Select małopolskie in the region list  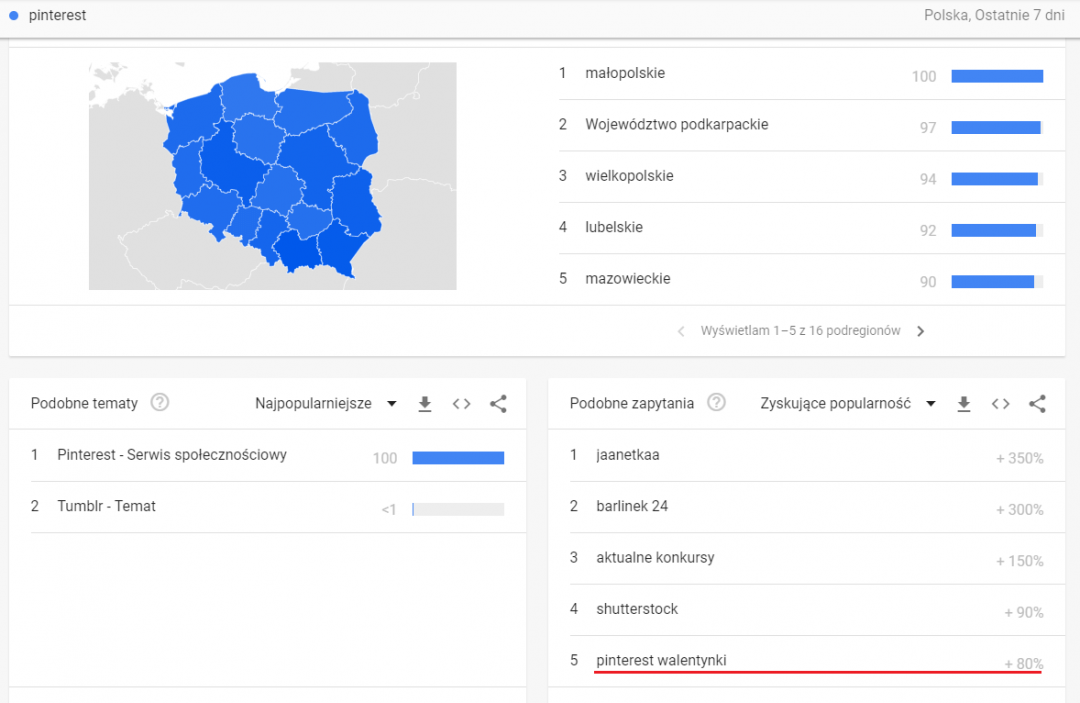(x=625, y=74)
